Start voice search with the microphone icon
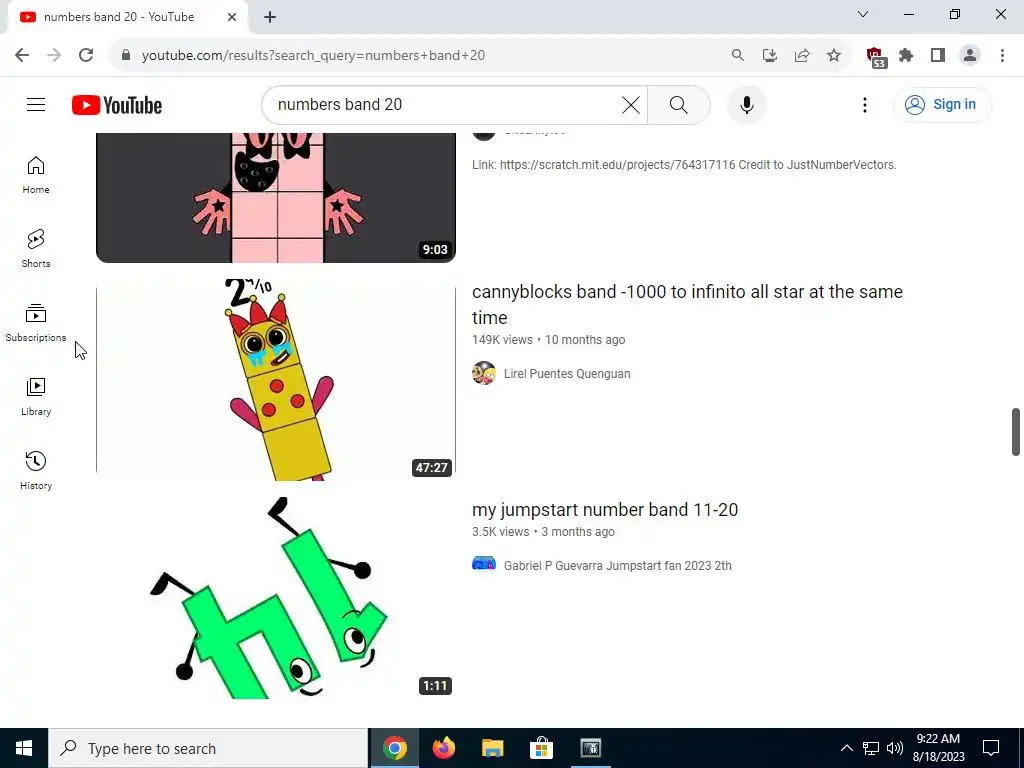This screenshot has height=768, width=1024. pyautogui.click(x=746, y=104)
